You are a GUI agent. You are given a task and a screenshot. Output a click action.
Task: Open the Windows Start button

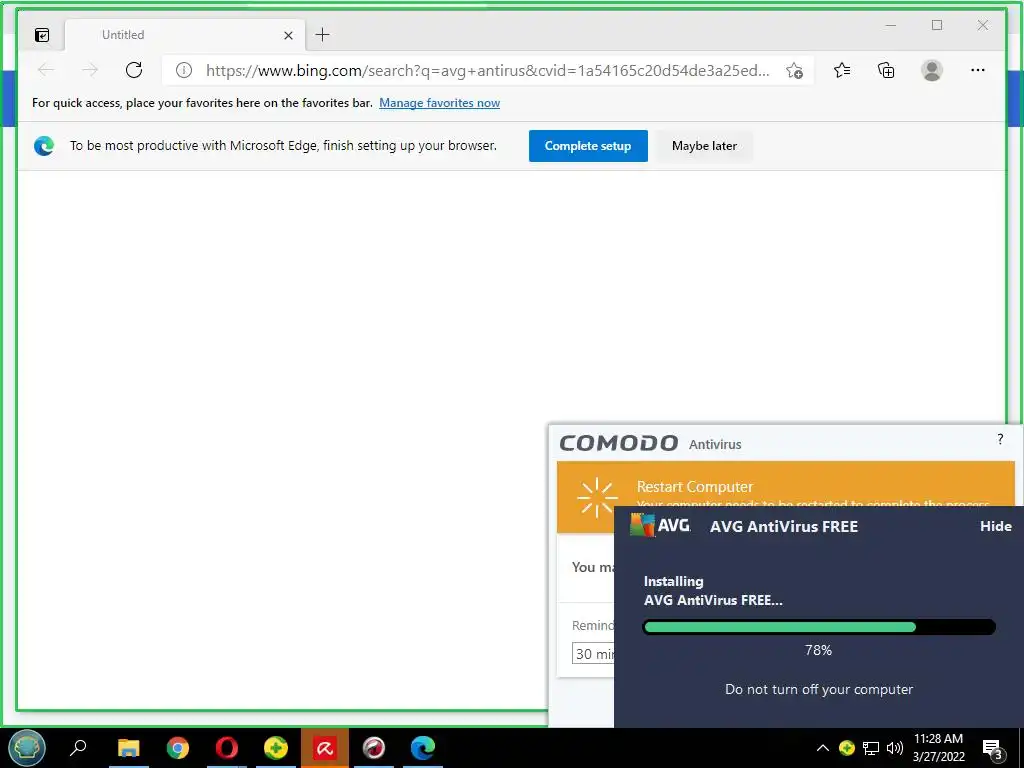click(27, 748)
